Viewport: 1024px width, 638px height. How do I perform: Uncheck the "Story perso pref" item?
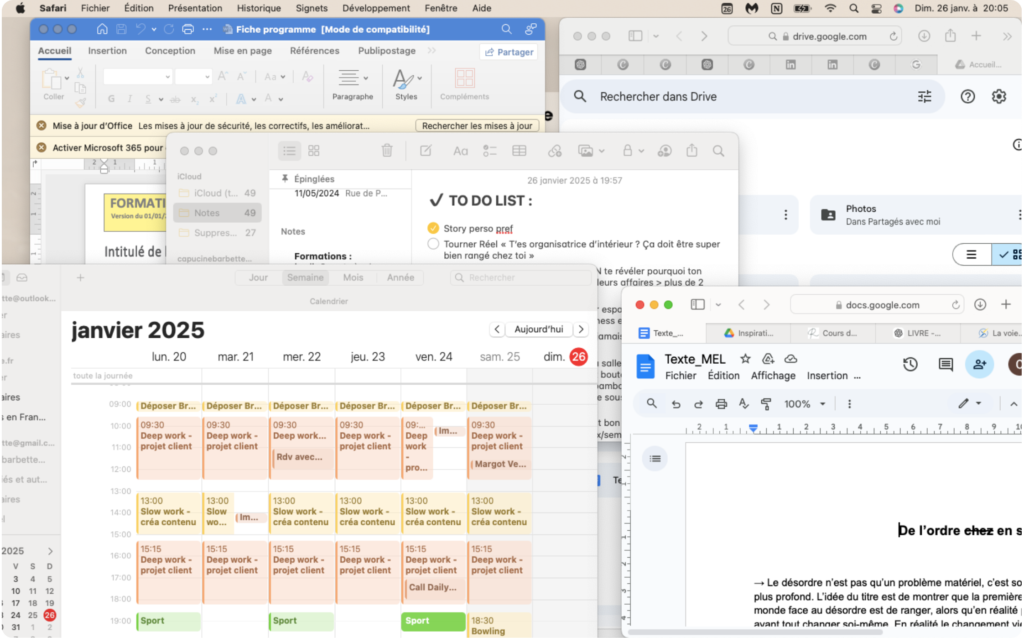(433, 228)
